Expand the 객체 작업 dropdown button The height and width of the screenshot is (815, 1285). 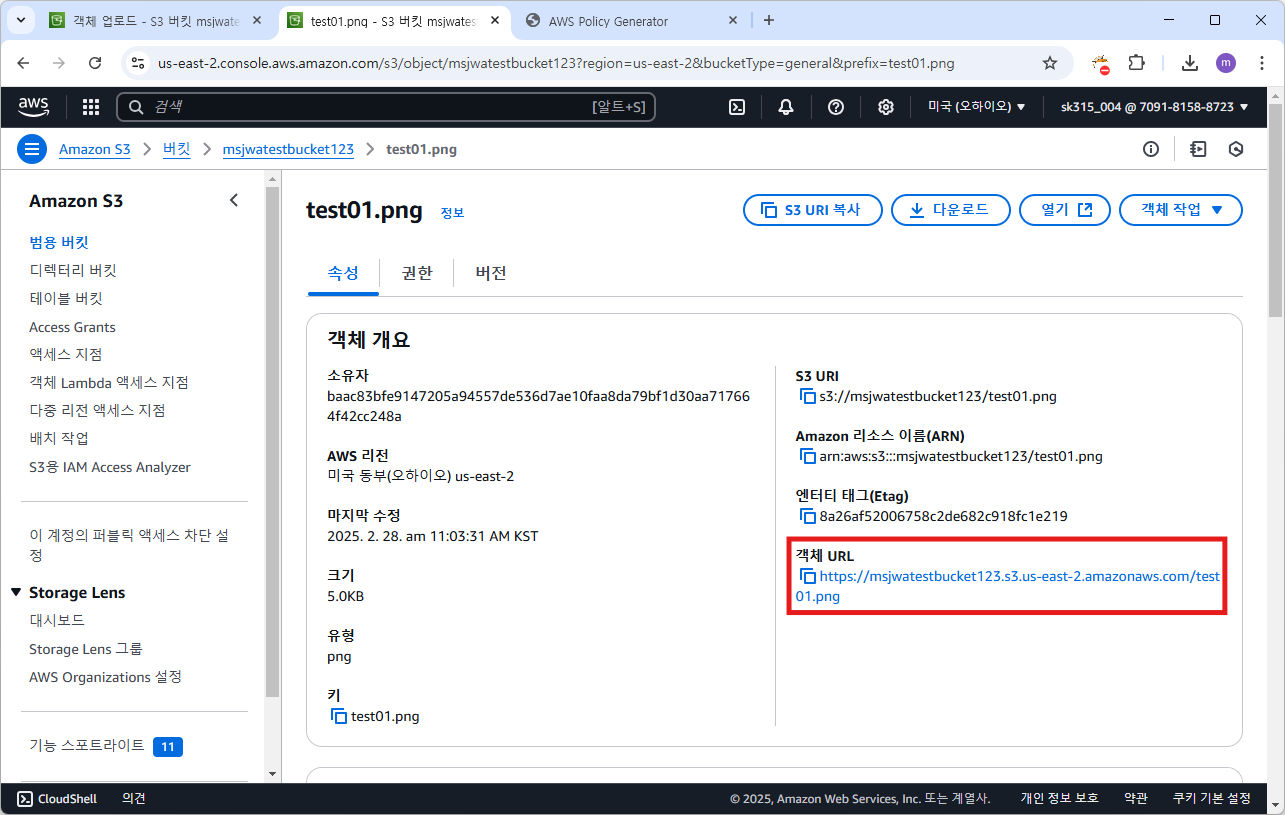tap(1181, 210)
